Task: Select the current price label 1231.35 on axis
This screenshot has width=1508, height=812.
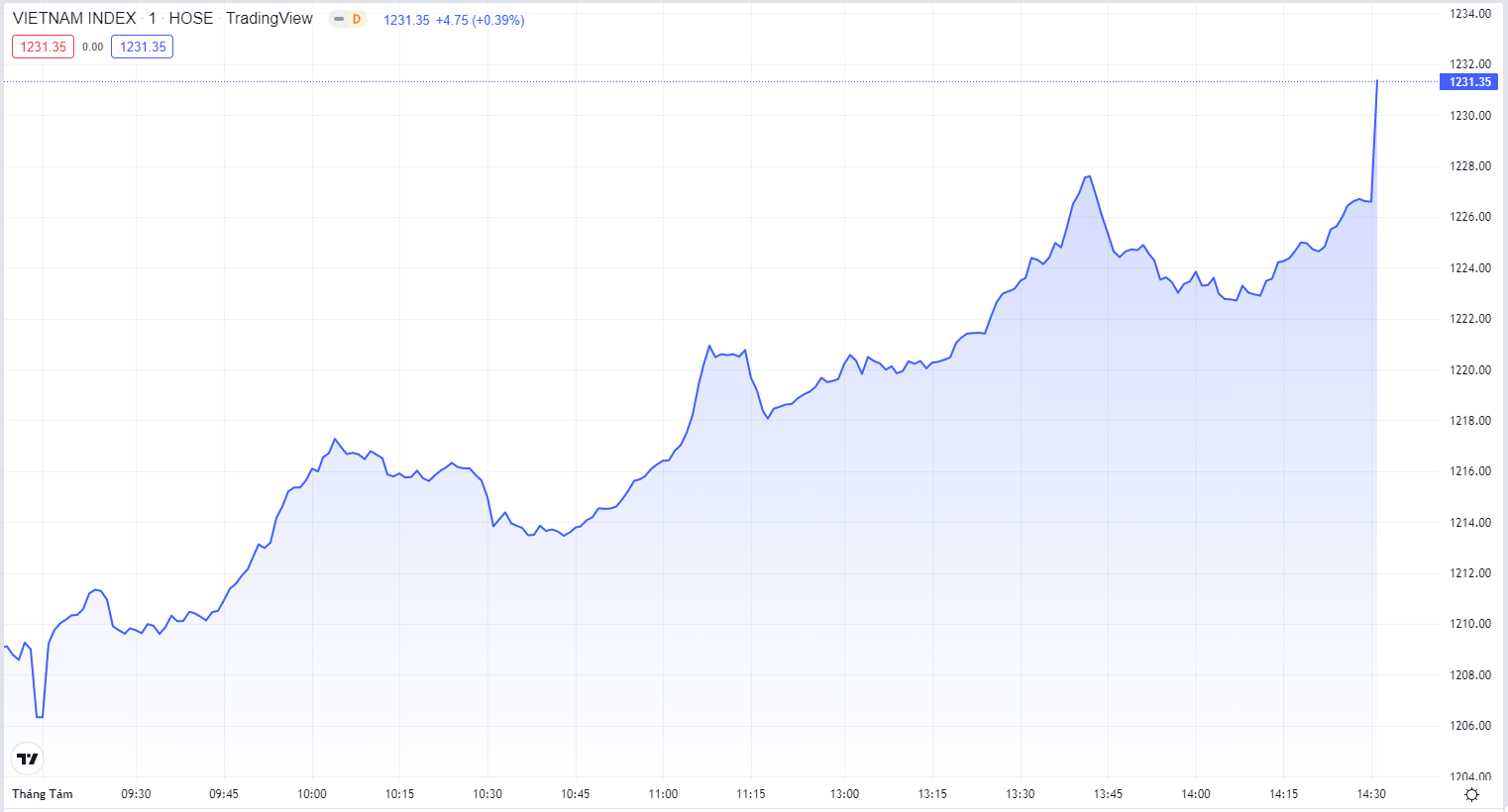Action: (x=1469, y=82)
